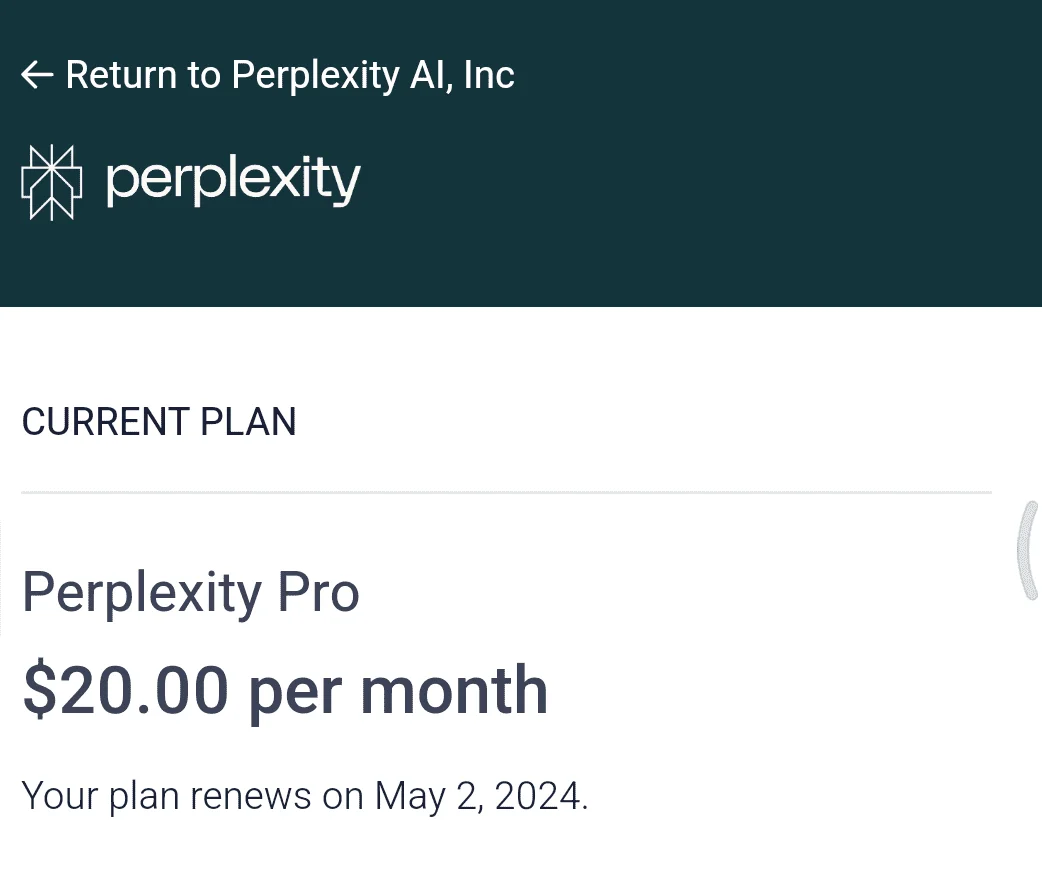Click the word 'PLAN' in the section heading
The height and width of the screenshot is (874, 1042).
click(x=248, y=422)
